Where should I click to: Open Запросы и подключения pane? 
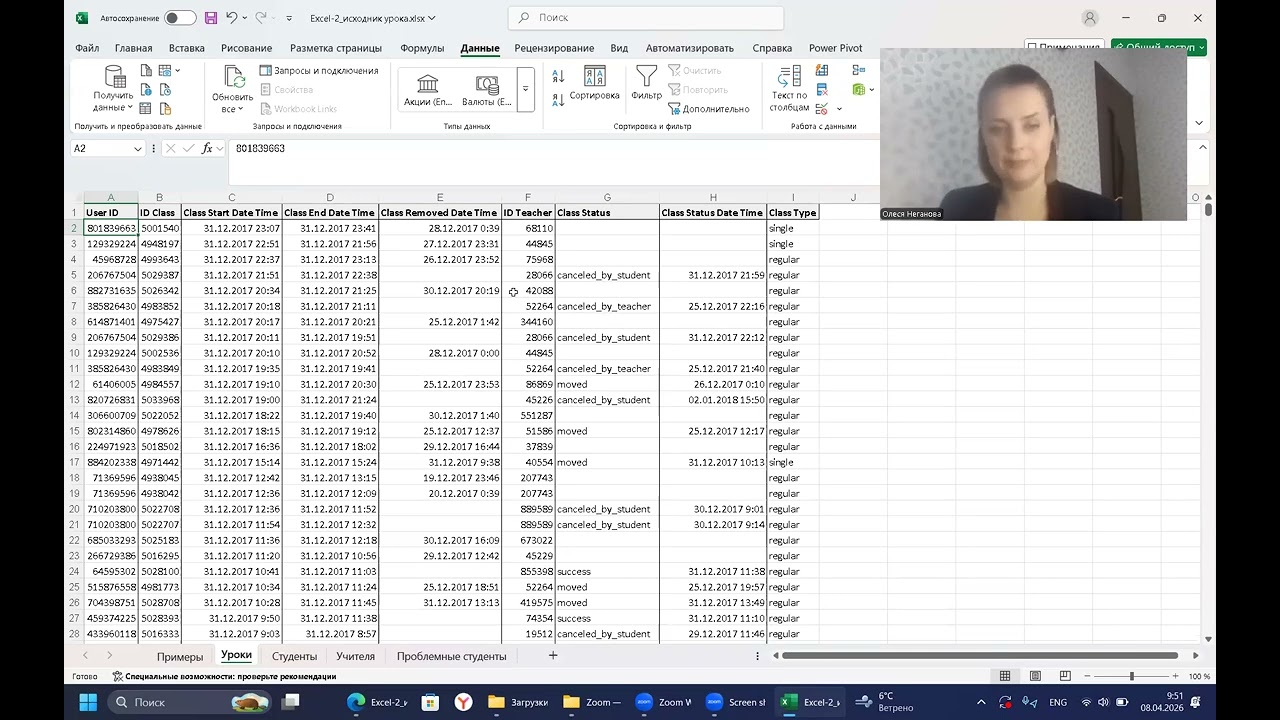[318, 71]
